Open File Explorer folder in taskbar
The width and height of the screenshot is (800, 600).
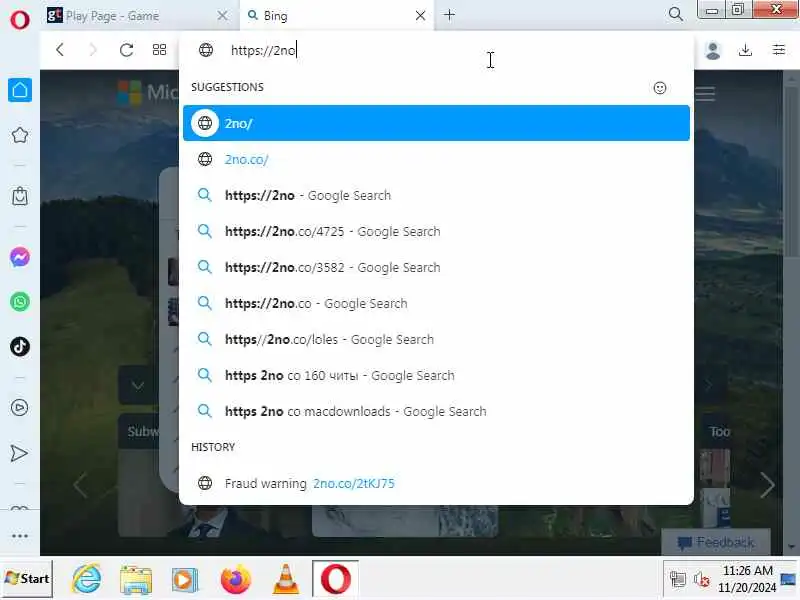click(136, 579)
